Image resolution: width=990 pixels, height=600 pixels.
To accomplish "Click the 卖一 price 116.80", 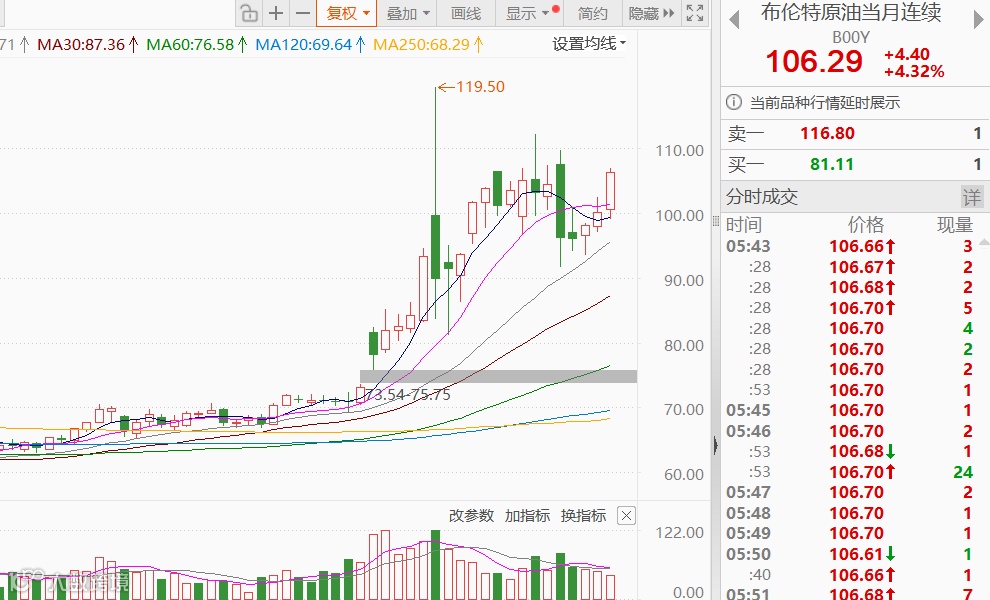I will tap(827, 133).
